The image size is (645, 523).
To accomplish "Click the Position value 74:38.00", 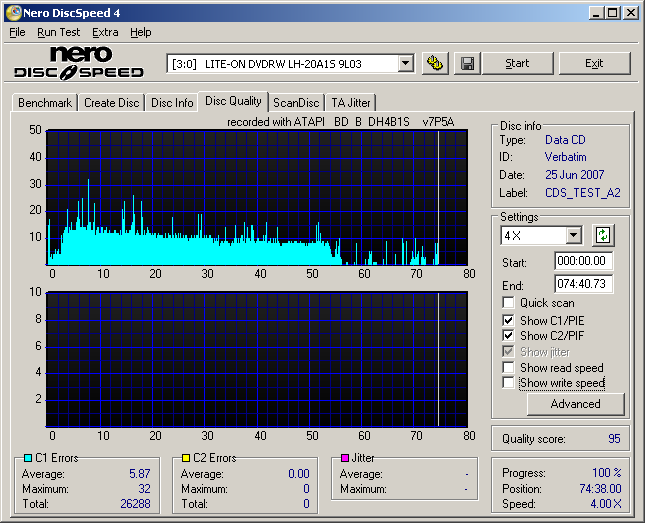I will [600, 489].
